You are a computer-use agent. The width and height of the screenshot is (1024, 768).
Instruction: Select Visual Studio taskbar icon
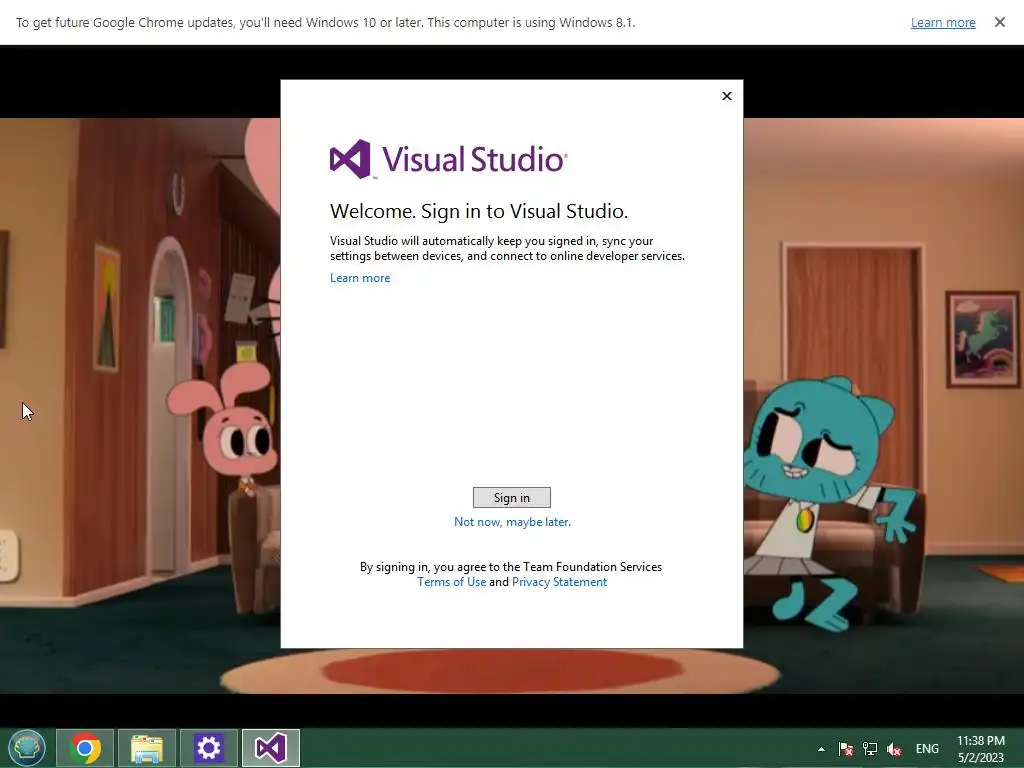point(270,748)
